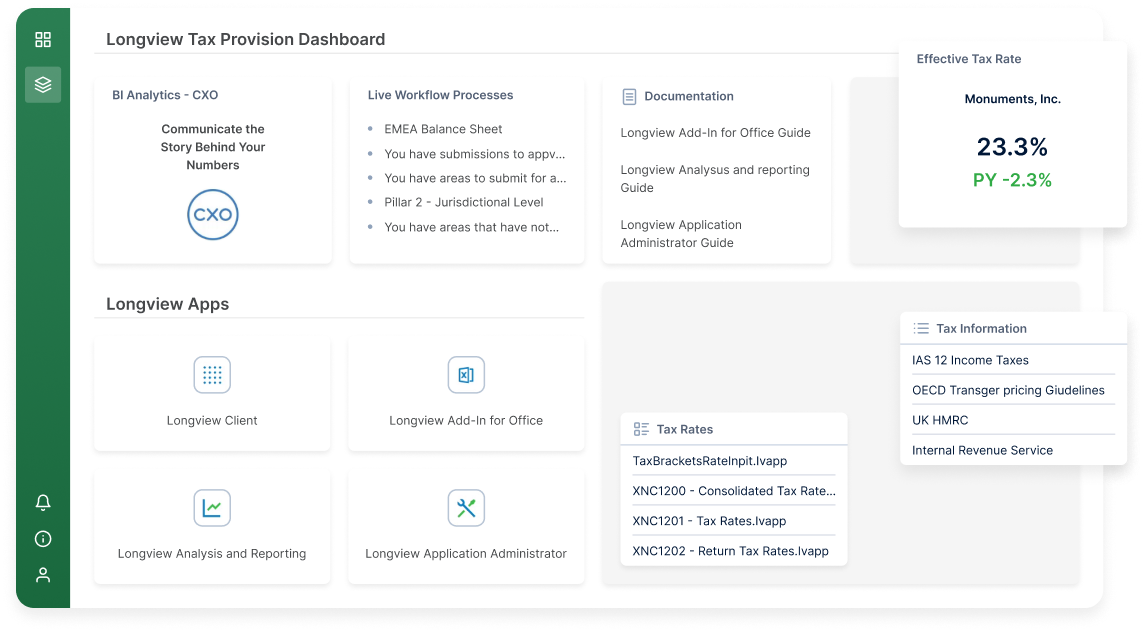Click the Effective Tax Rate 23.3% card

pyautogui.click(x=1013, y=134)
